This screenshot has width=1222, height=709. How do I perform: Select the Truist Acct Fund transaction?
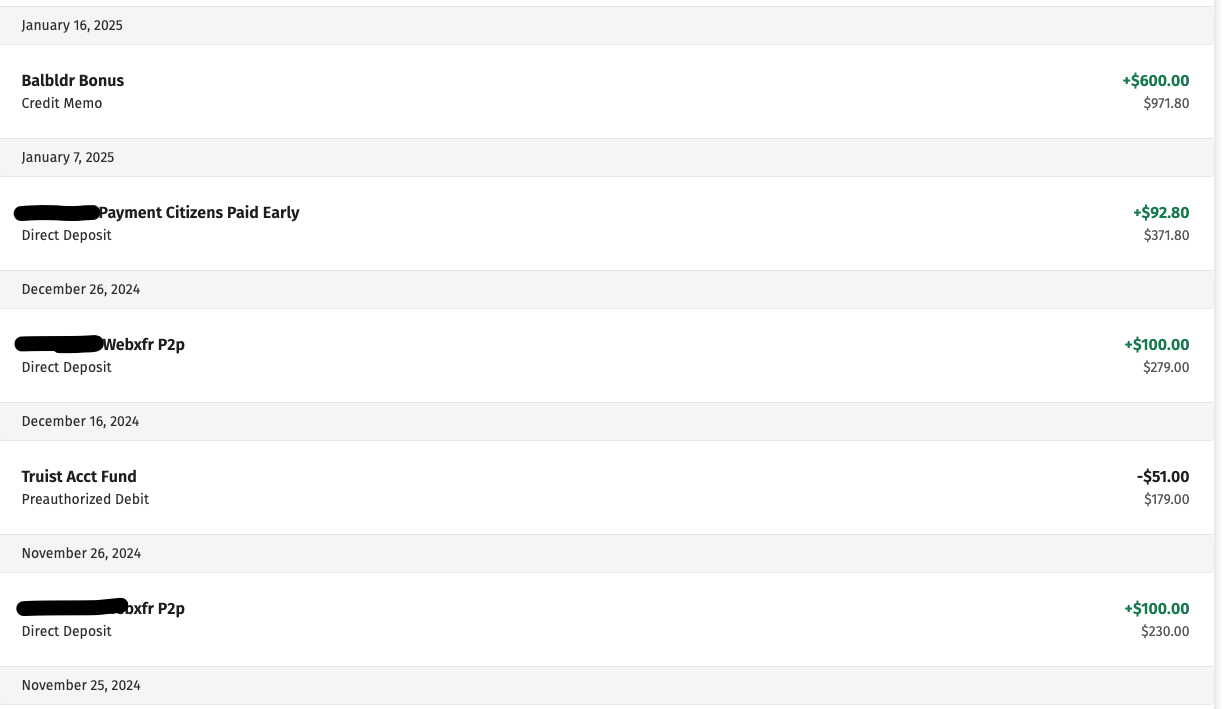79,477
